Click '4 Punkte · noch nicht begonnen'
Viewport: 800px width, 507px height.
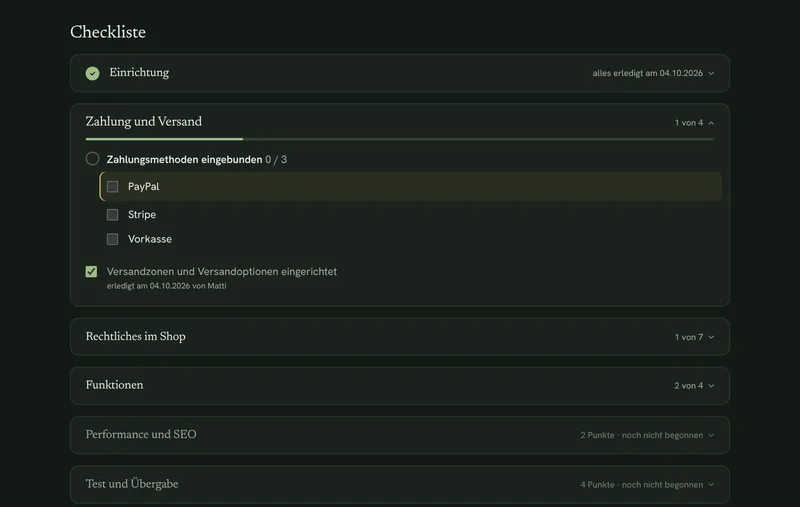click(641, 485)
